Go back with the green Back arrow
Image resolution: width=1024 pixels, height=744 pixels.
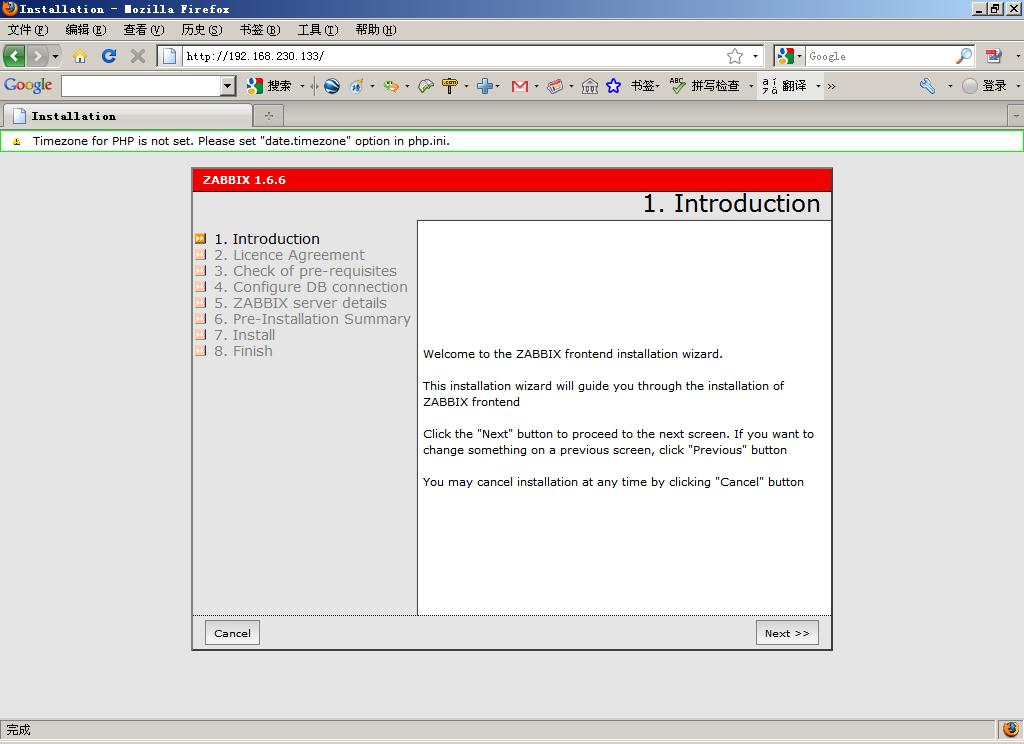pos(14,56)
